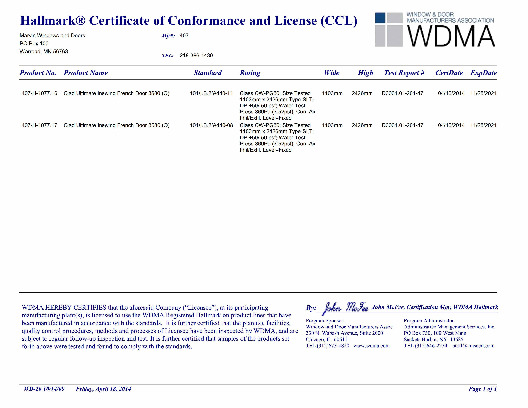Click the John McFee signature
Image resolution: width=528 pixels, height=408 pixels.
pyautogui.click(x=345, y=307)
